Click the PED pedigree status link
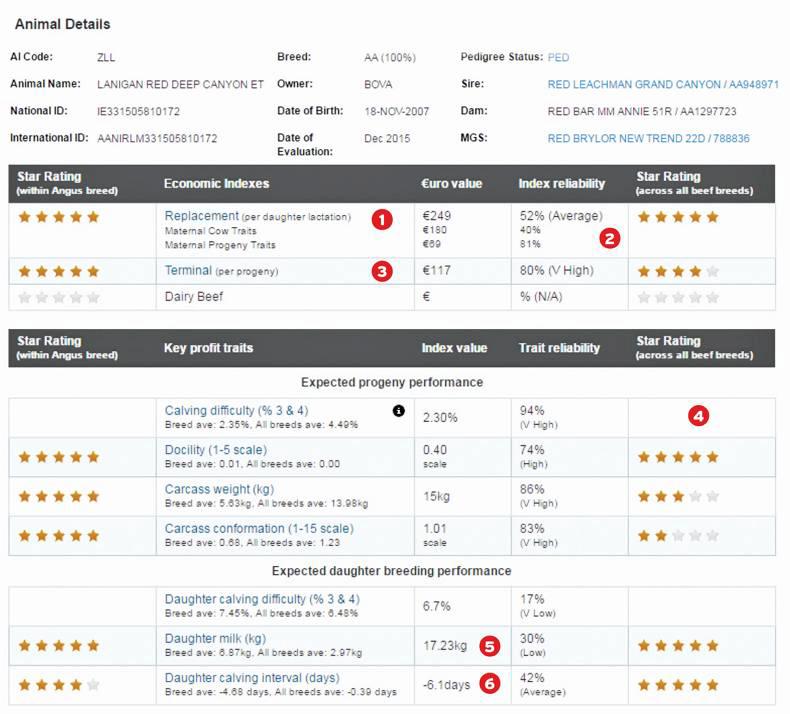The height and width of the screenshot is (714, 790). point(558,57)
